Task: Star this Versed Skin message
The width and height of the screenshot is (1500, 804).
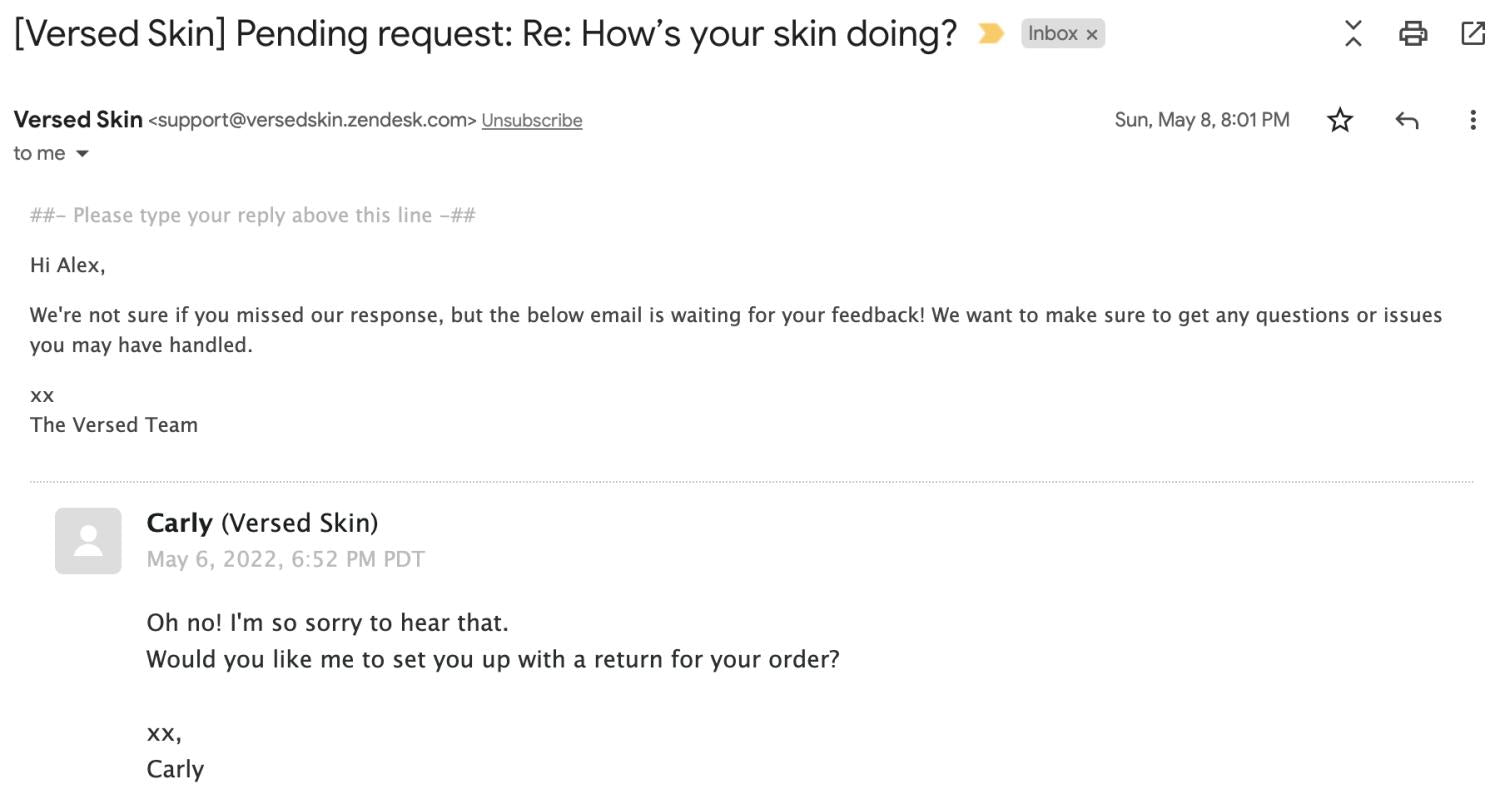Action: (x=1340, y=121)
